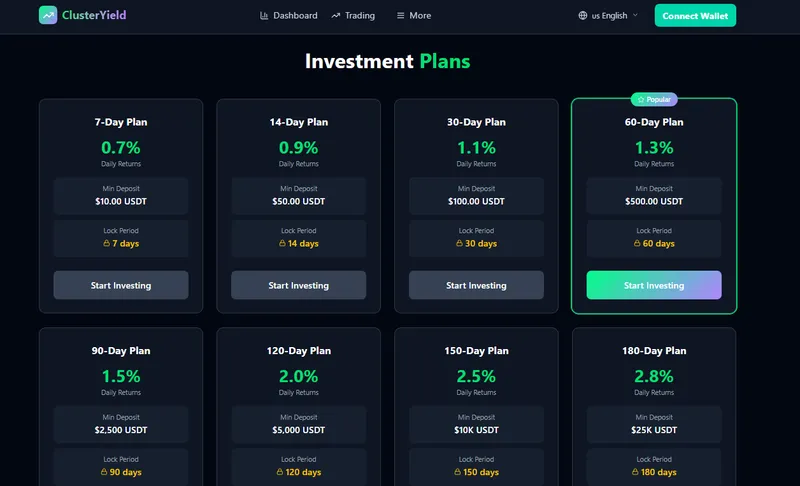800x486 pixels.
Task: Click the hamburger icon beside More
Action: pyautogui.click(x=401, y=16)
